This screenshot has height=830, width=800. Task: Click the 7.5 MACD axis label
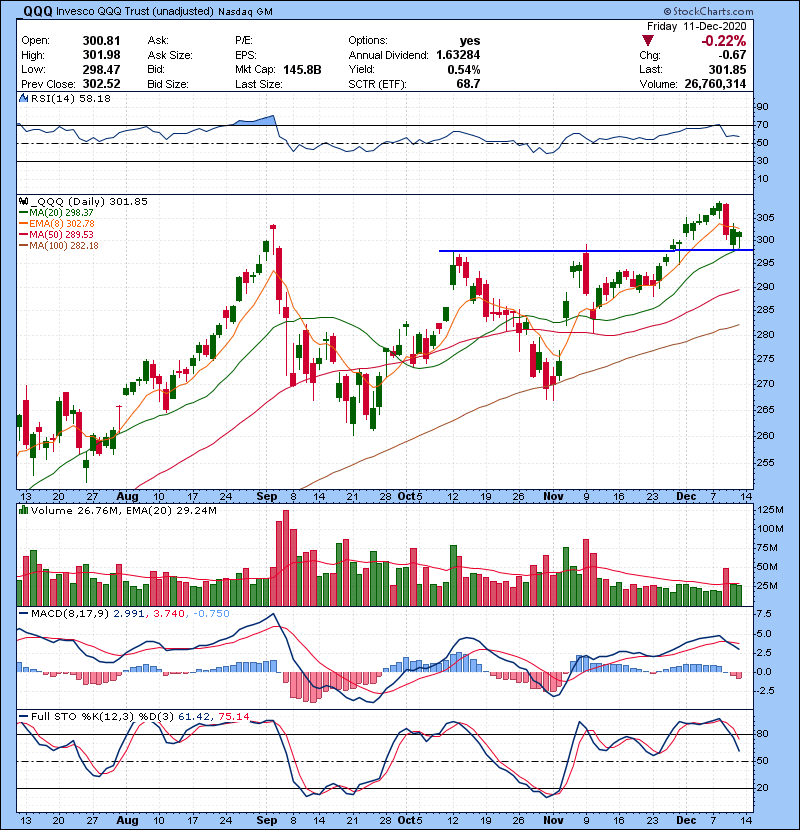(x=764, y=614)
